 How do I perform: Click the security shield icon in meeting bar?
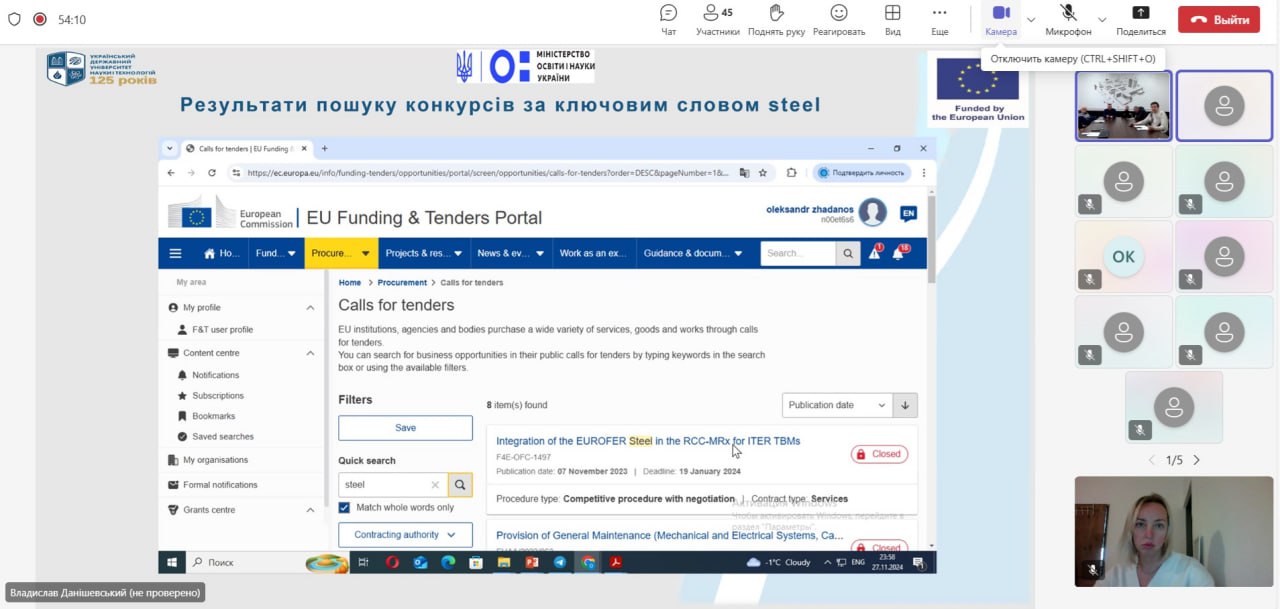point(14,19)
